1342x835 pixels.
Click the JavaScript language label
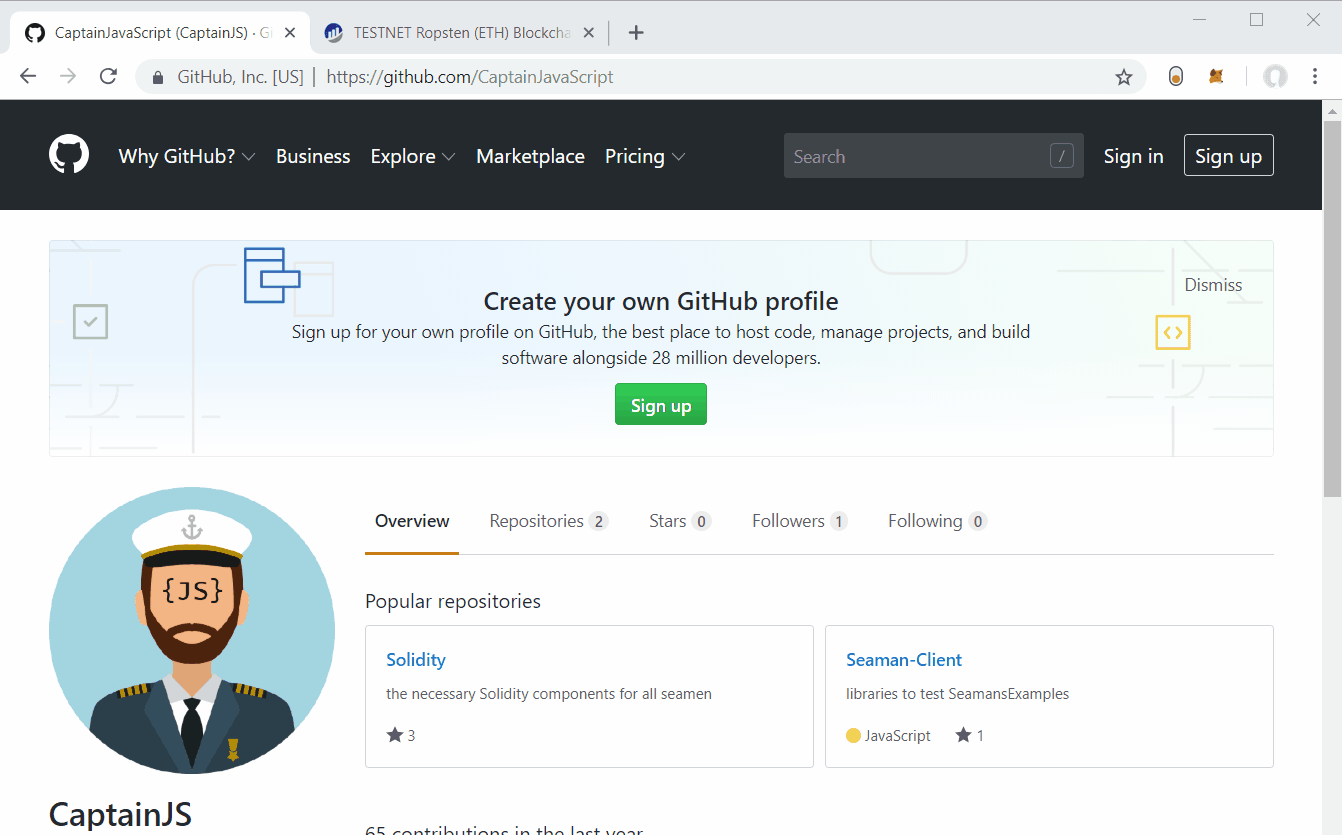[898, 736]
